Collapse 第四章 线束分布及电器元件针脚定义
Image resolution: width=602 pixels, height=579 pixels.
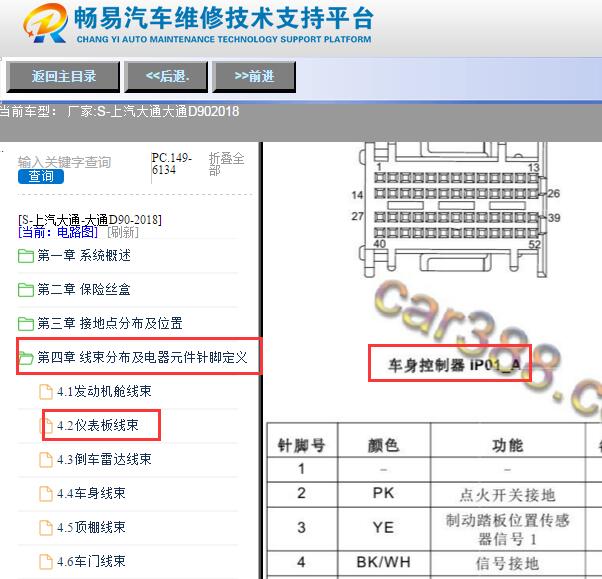click(142, 357)
